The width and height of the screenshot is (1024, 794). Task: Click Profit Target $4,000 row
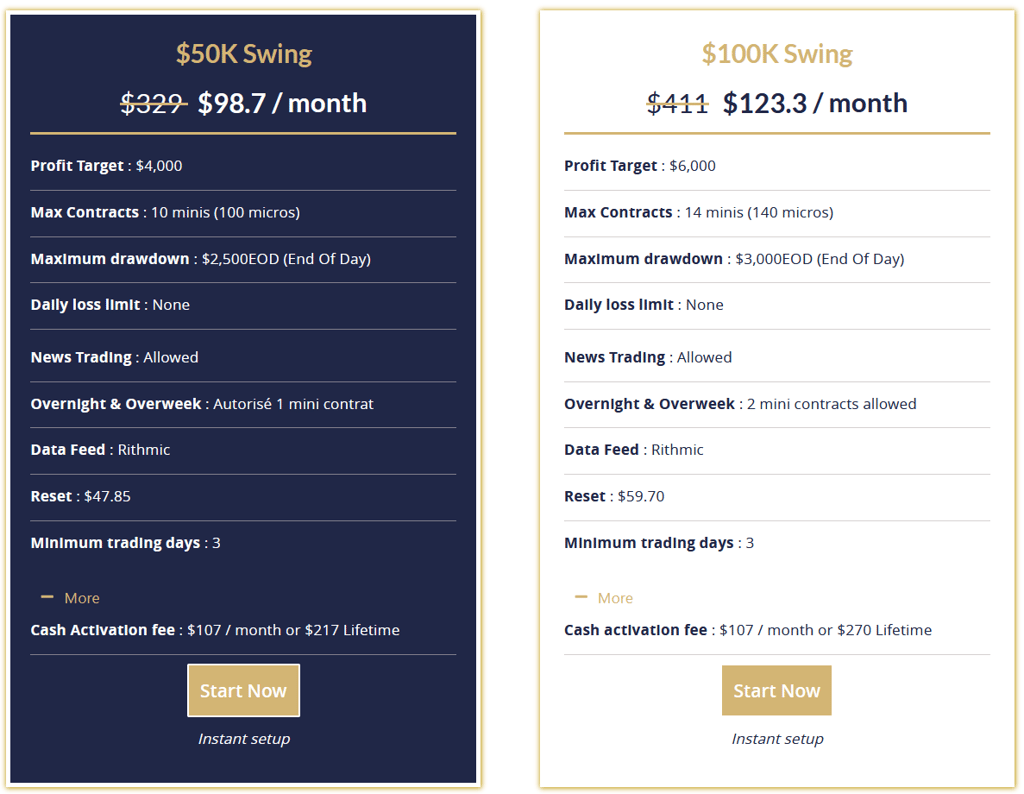tap(243, 166)
